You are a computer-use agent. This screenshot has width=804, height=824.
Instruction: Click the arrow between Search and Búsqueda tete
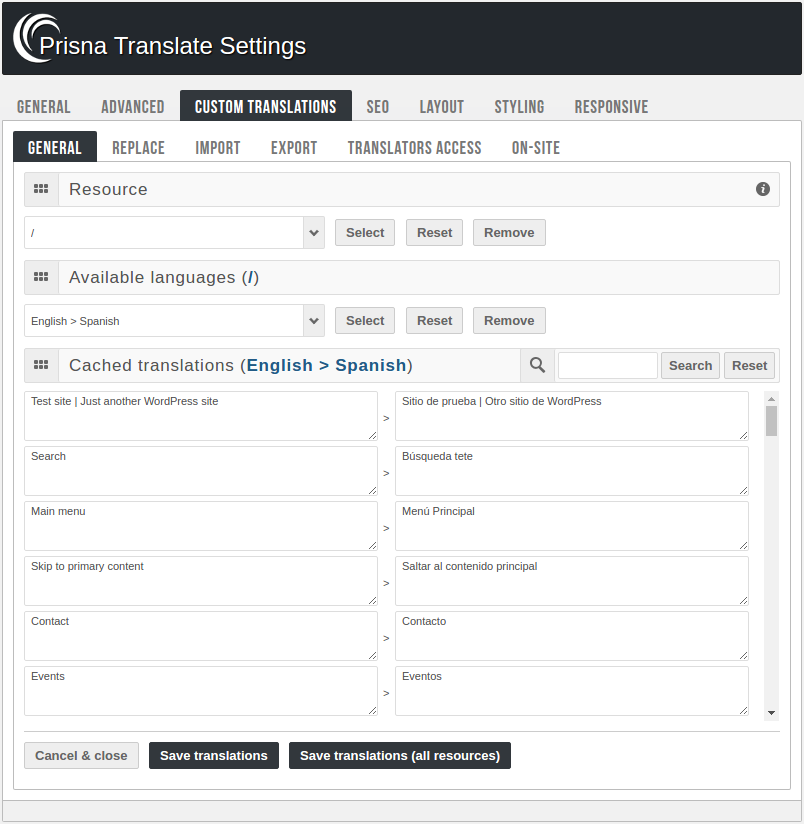coord(386,474)
